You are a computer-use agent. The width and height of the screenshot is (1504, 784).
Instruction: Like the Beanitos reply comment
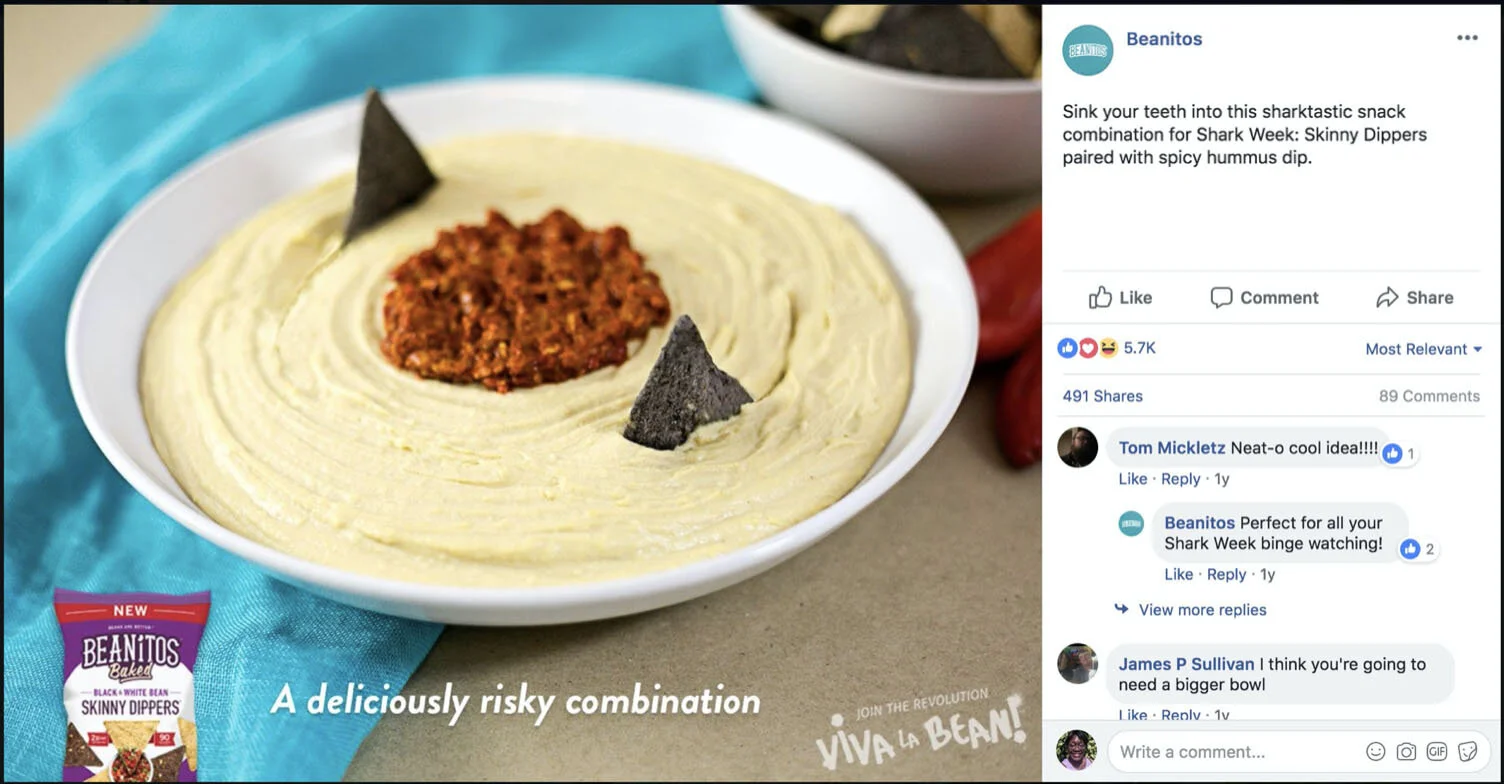[1178, 574]
